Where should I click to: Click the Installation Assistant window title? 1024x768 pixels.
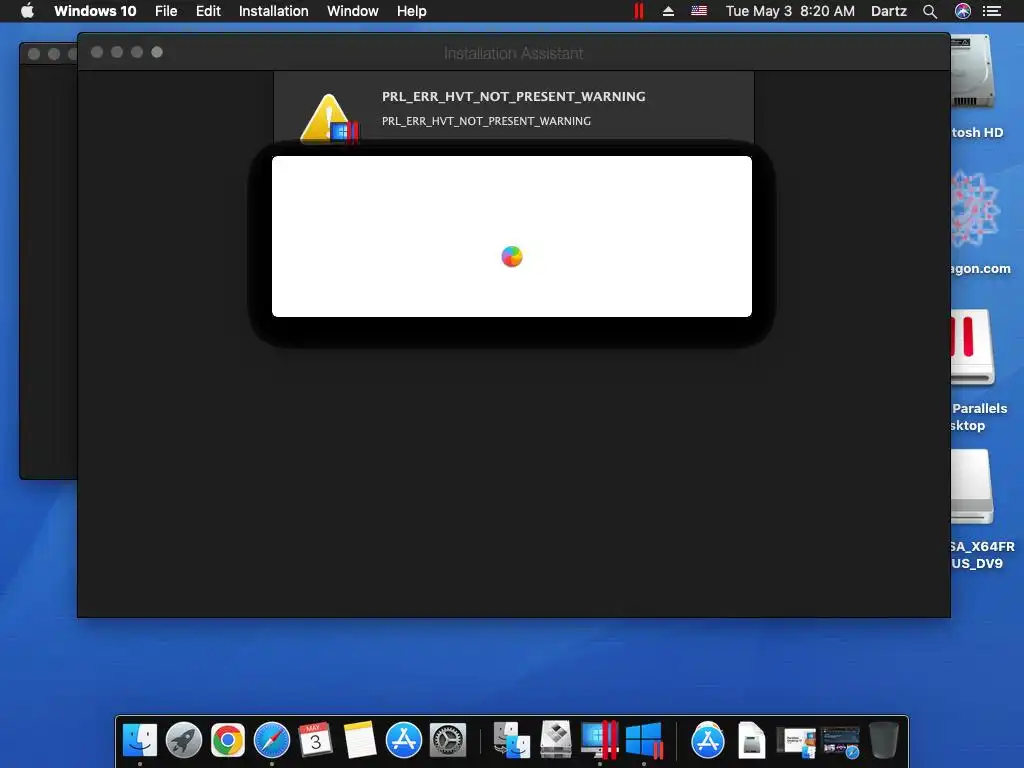[513, 53]
